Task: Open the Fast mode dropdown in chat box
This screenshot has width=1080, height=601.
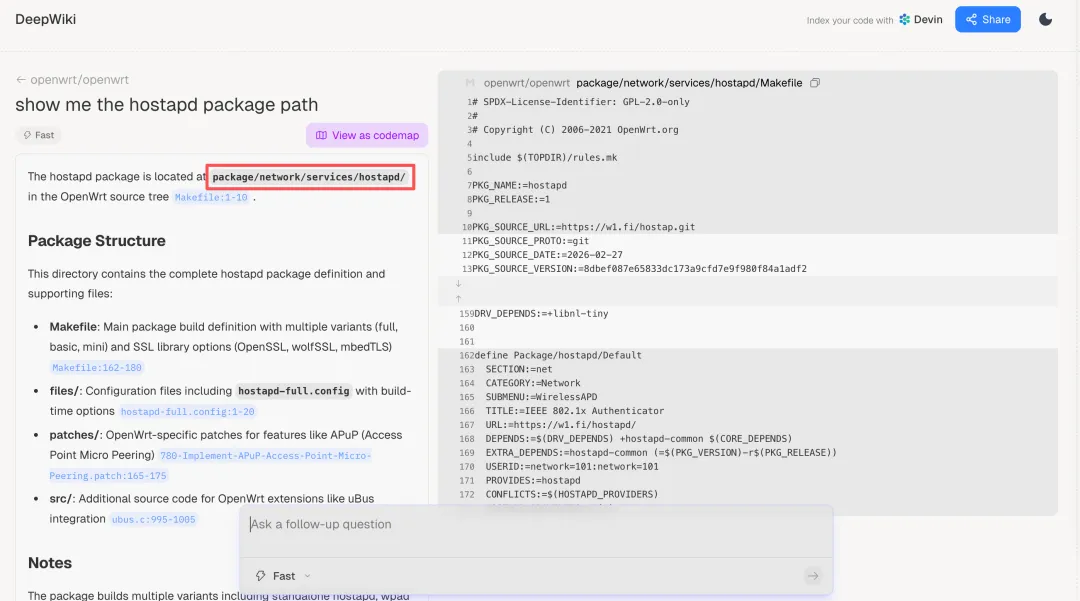Action: (283, 576)
